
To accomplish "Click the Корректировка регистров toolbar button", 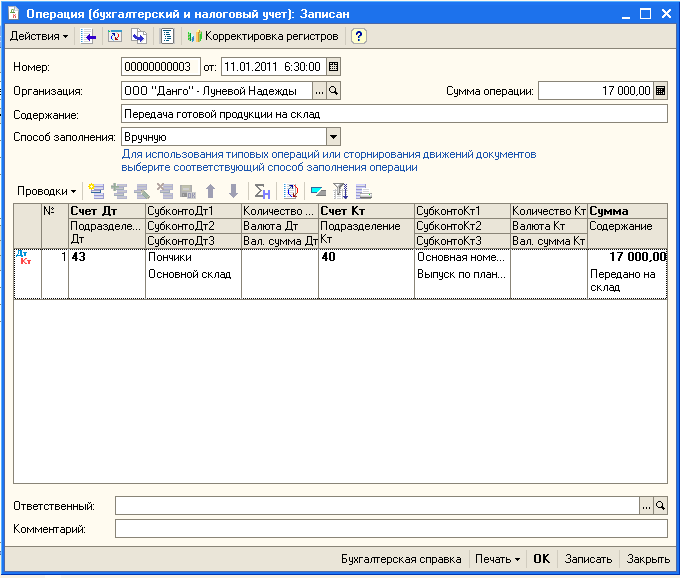I will pyautogui.click(x=263, y=36).
